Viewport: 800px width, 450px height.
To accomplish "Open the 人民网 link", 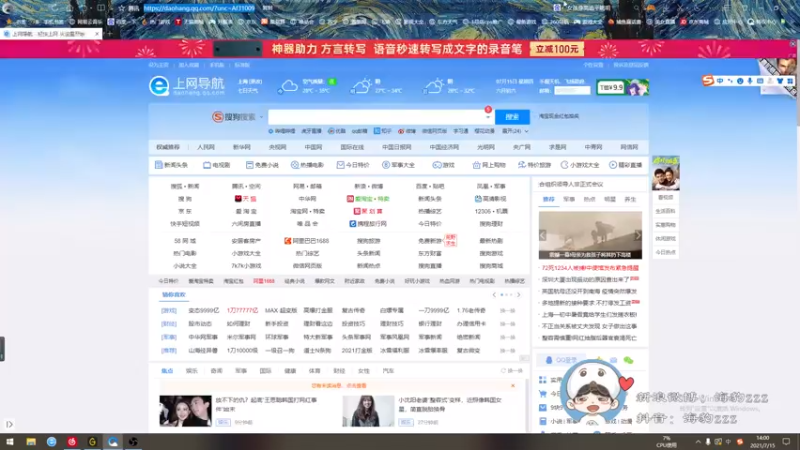I will [x=206, y=147].
